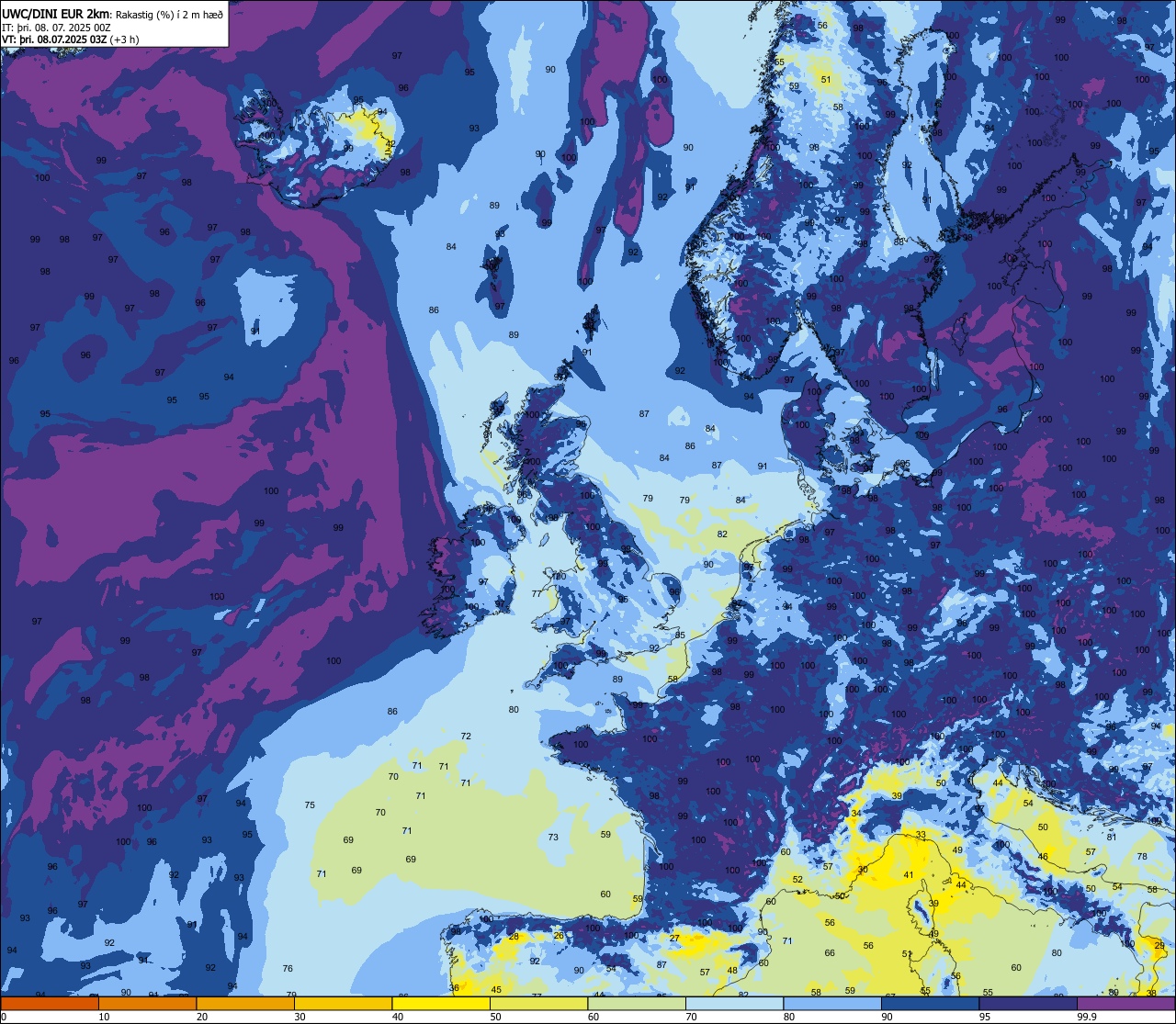This screenshot has height=1024, width=1176.
Task: Click the legend tick label 10
Action: pos(104,1017)
